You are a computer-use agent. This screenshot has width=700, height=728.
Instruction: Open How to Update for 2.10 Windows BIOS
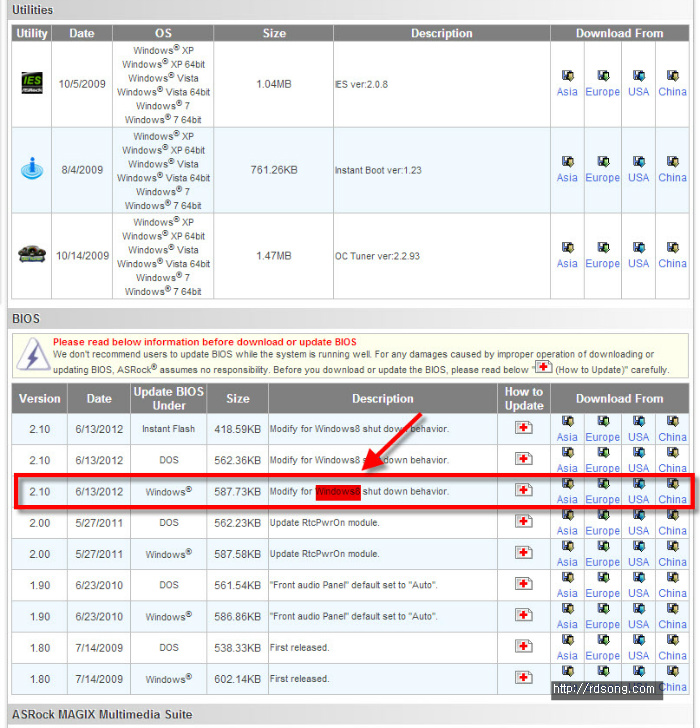tap(523, 490)
